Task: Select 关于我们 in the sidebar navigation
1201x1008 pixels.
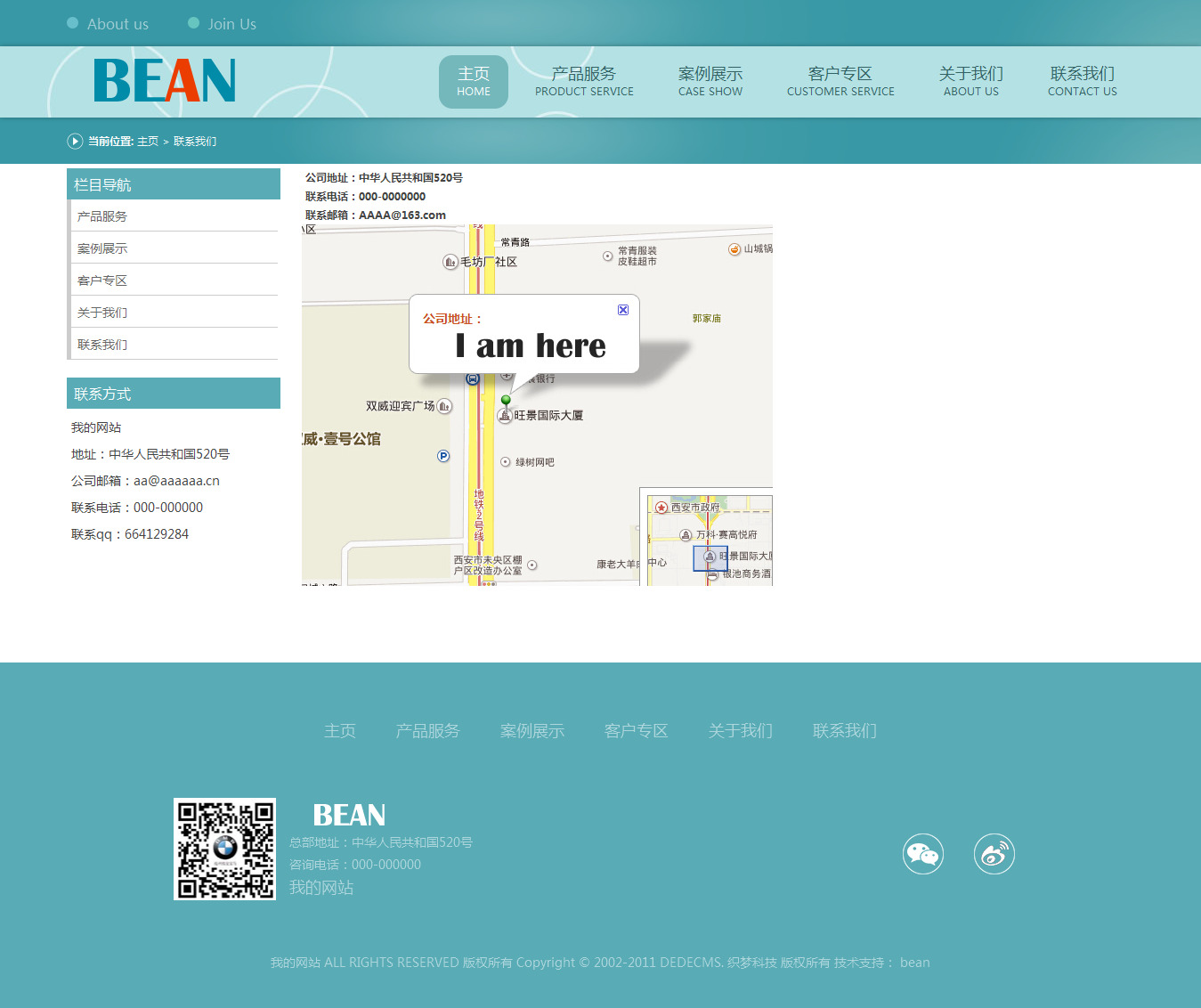Action: pos(102,313)
